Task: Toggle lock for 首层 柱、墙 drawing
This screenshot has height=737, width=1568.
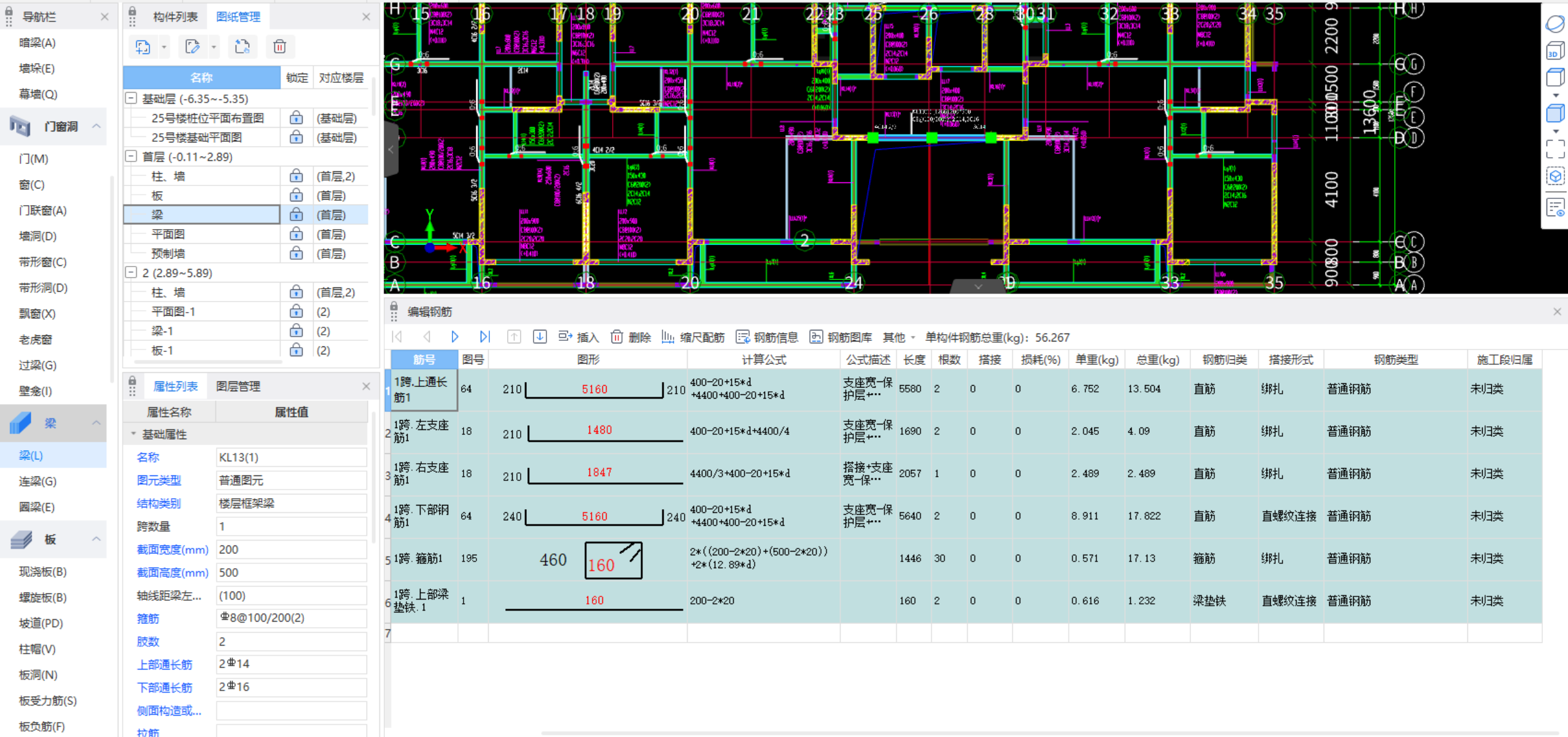Action: click(x=296, y=176)
